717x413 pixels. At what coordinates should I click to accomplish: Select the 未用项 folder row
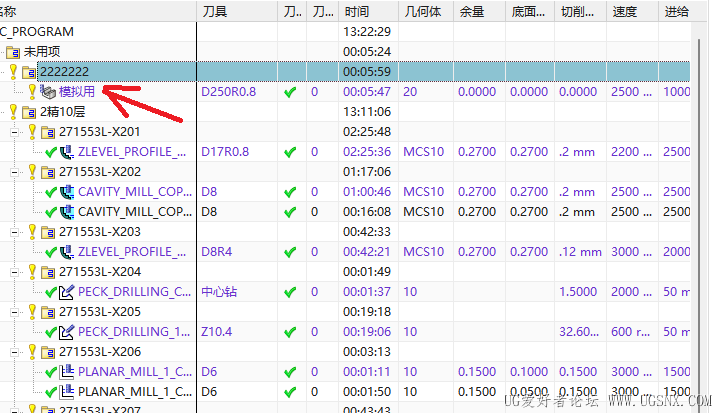[x=345, y=51]
